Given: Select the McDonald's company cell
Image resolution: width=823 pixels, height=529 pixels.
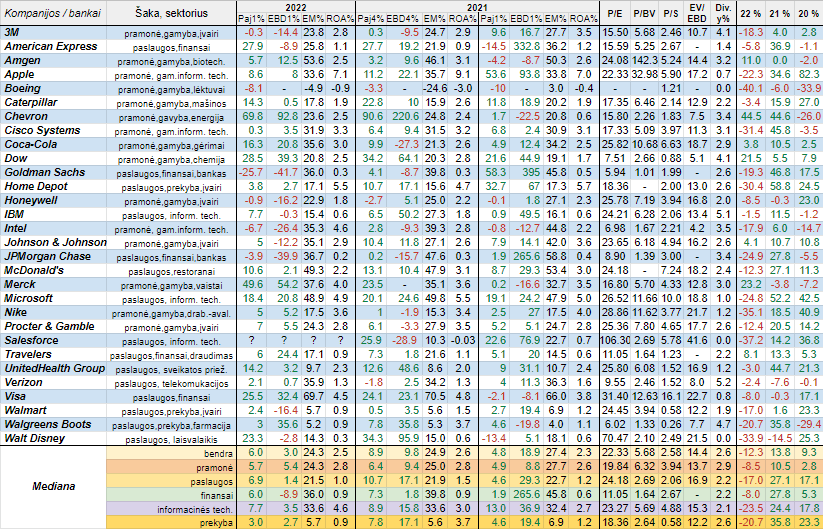Looking at the screenshot, I should (x=54, y=270).
